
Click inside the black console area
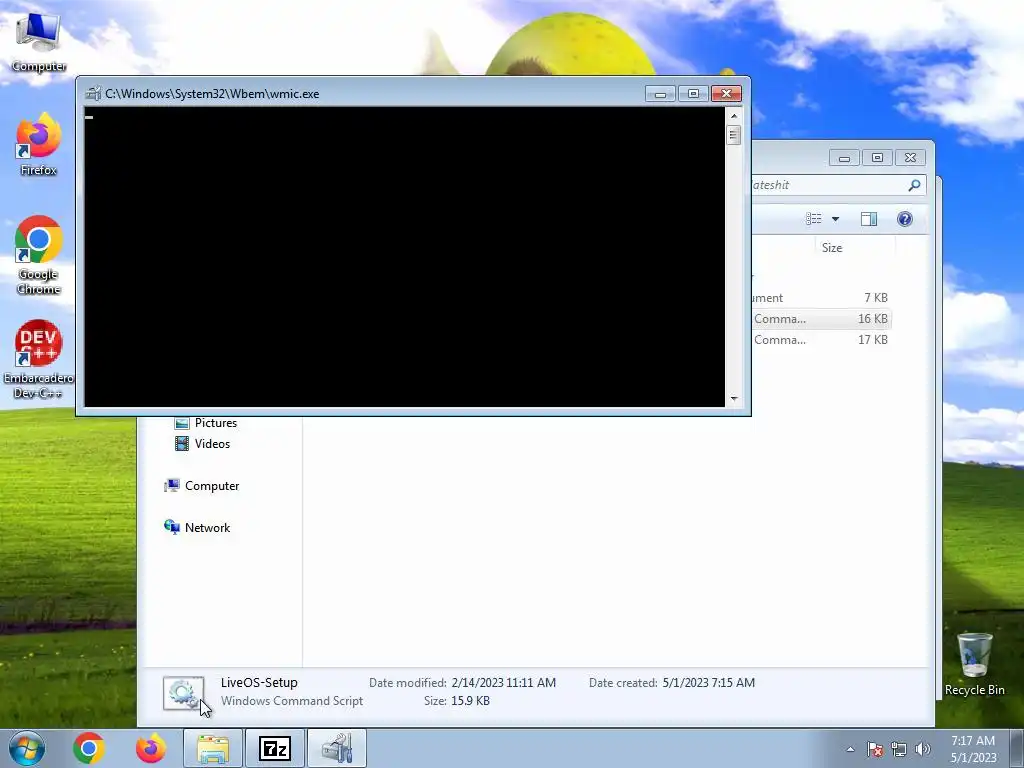click(404, 257)
